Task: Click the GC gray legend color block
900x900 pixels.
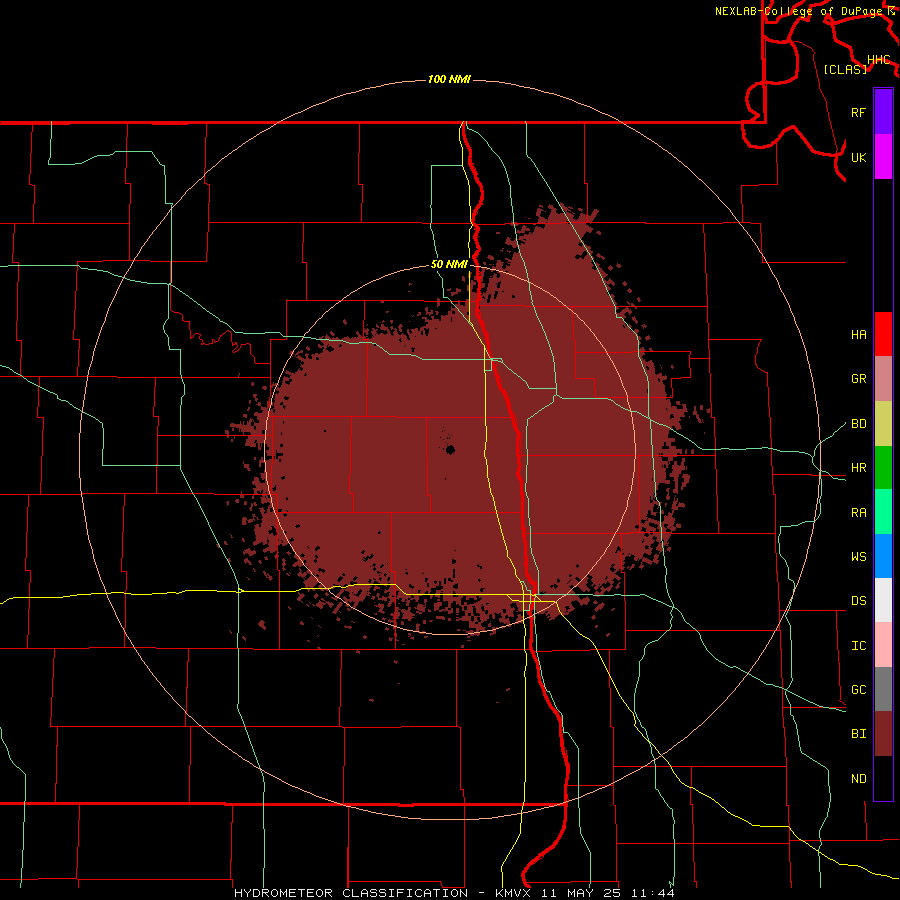Action: click(x=883, y=689)
